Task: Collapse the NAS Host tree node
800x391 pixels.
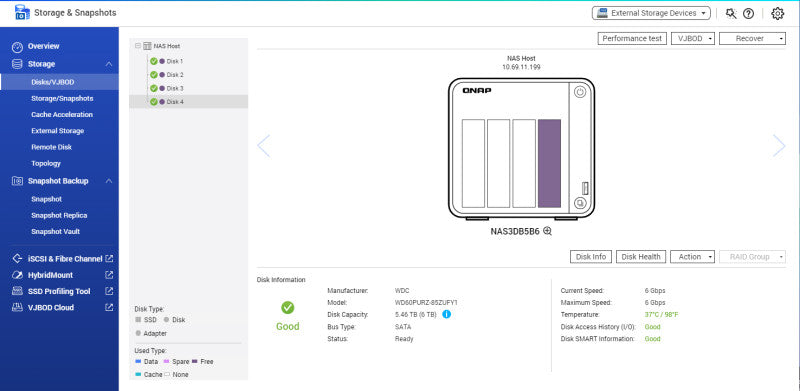Action: (x=138, y=46)
